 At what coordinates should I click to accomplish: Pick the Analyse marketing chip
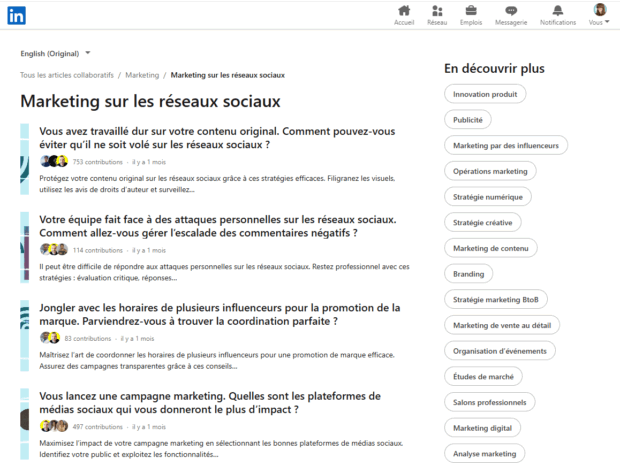[485, 454]
